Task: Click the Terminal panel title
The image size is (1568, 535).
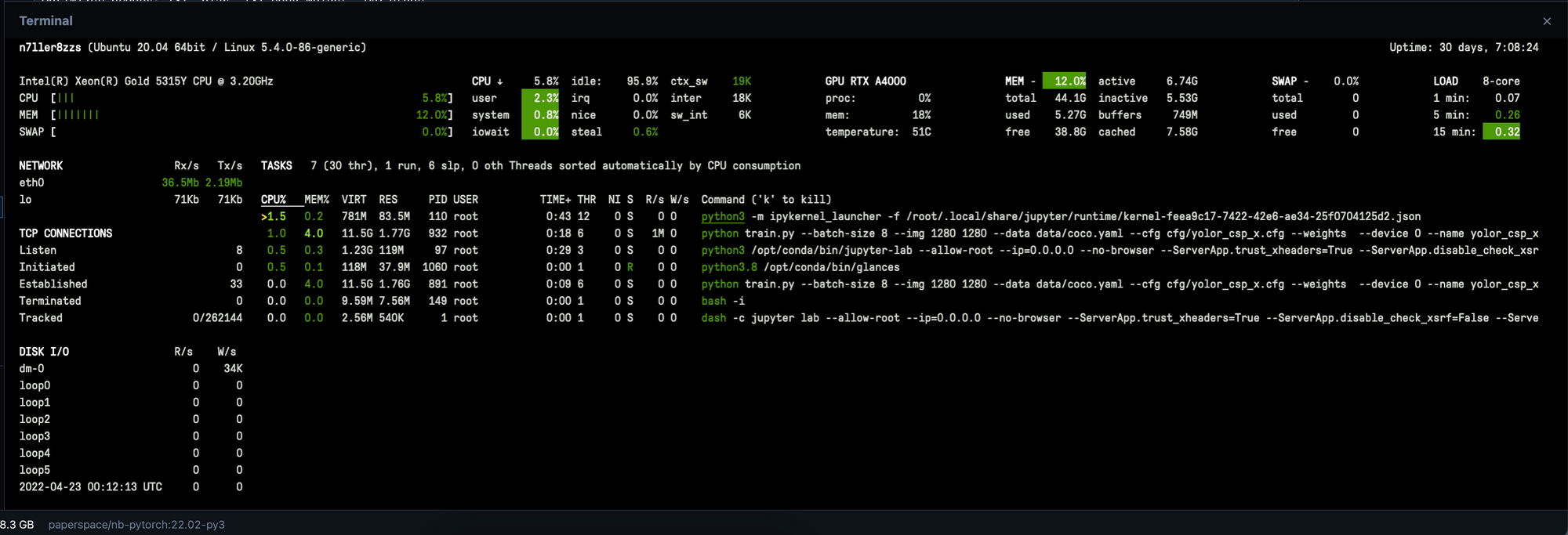Action: (x=45, y=21)
